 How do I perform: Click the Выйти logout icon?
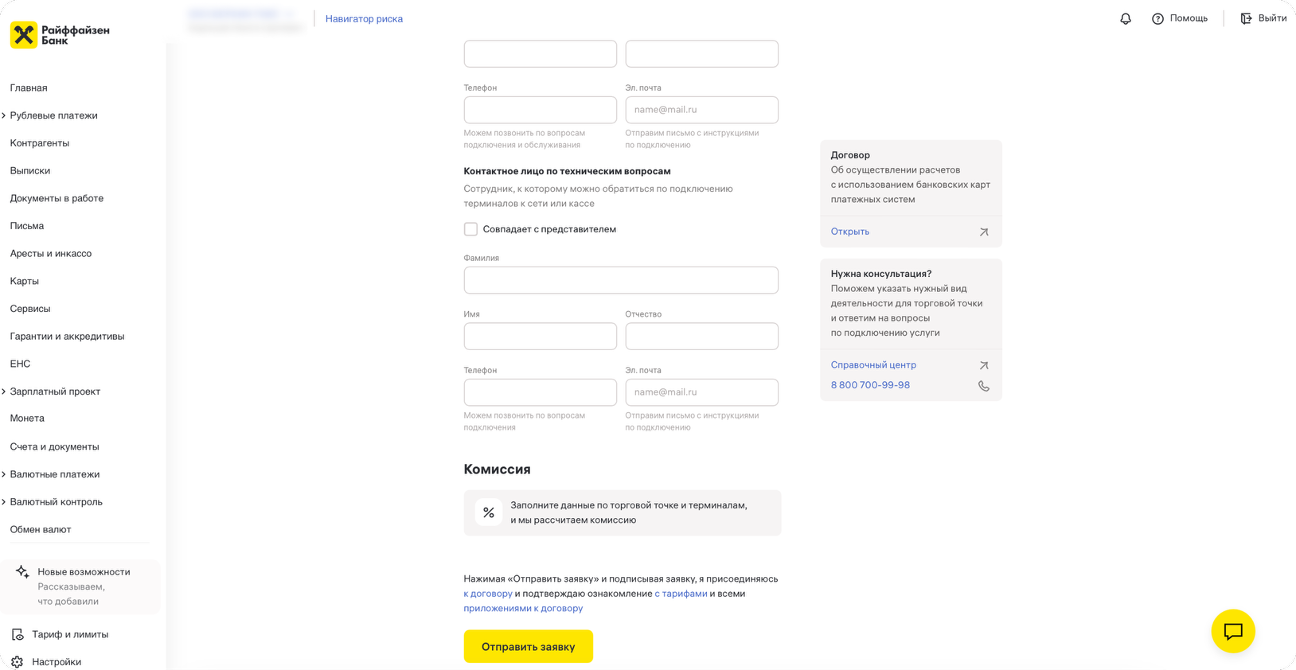[x=1246, y=19]
